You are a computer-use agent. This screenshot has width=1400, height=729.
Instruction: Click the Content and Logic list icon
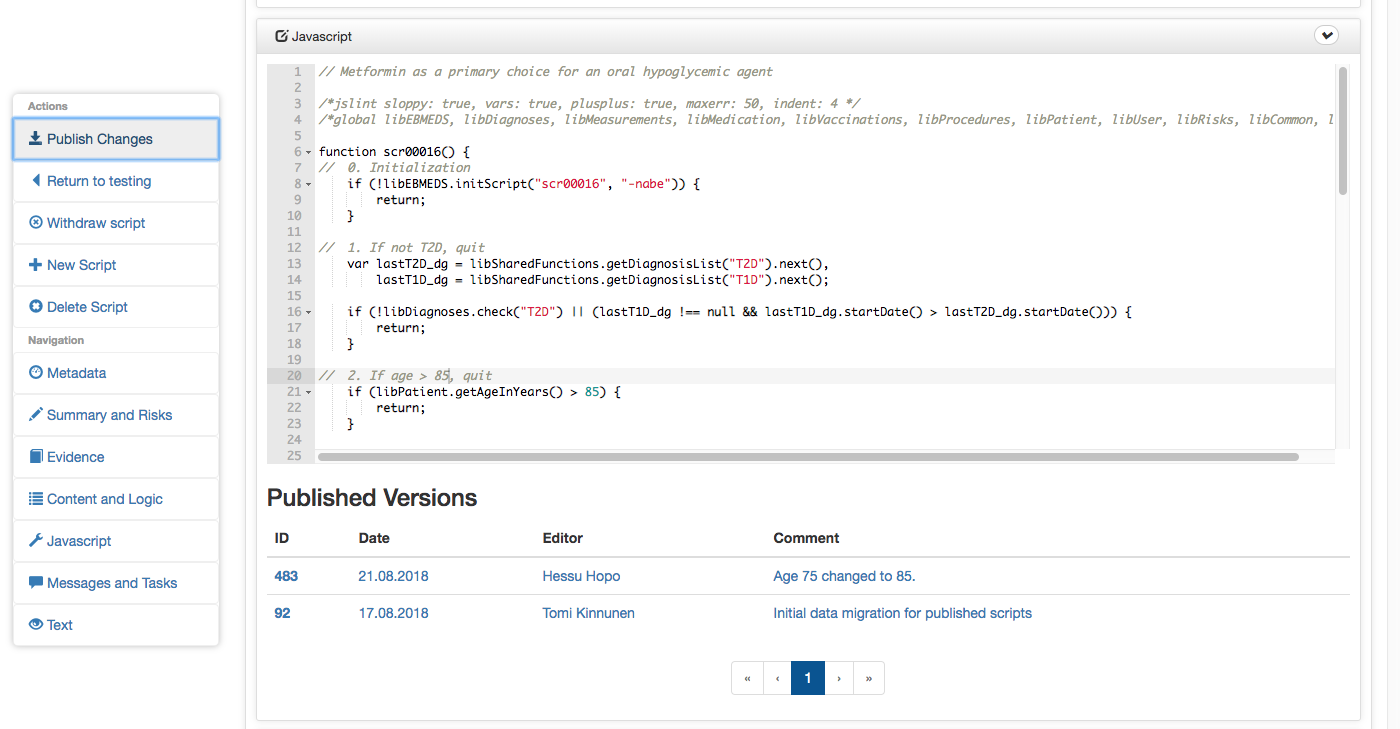pyautogui.click(x=36, y=499)
